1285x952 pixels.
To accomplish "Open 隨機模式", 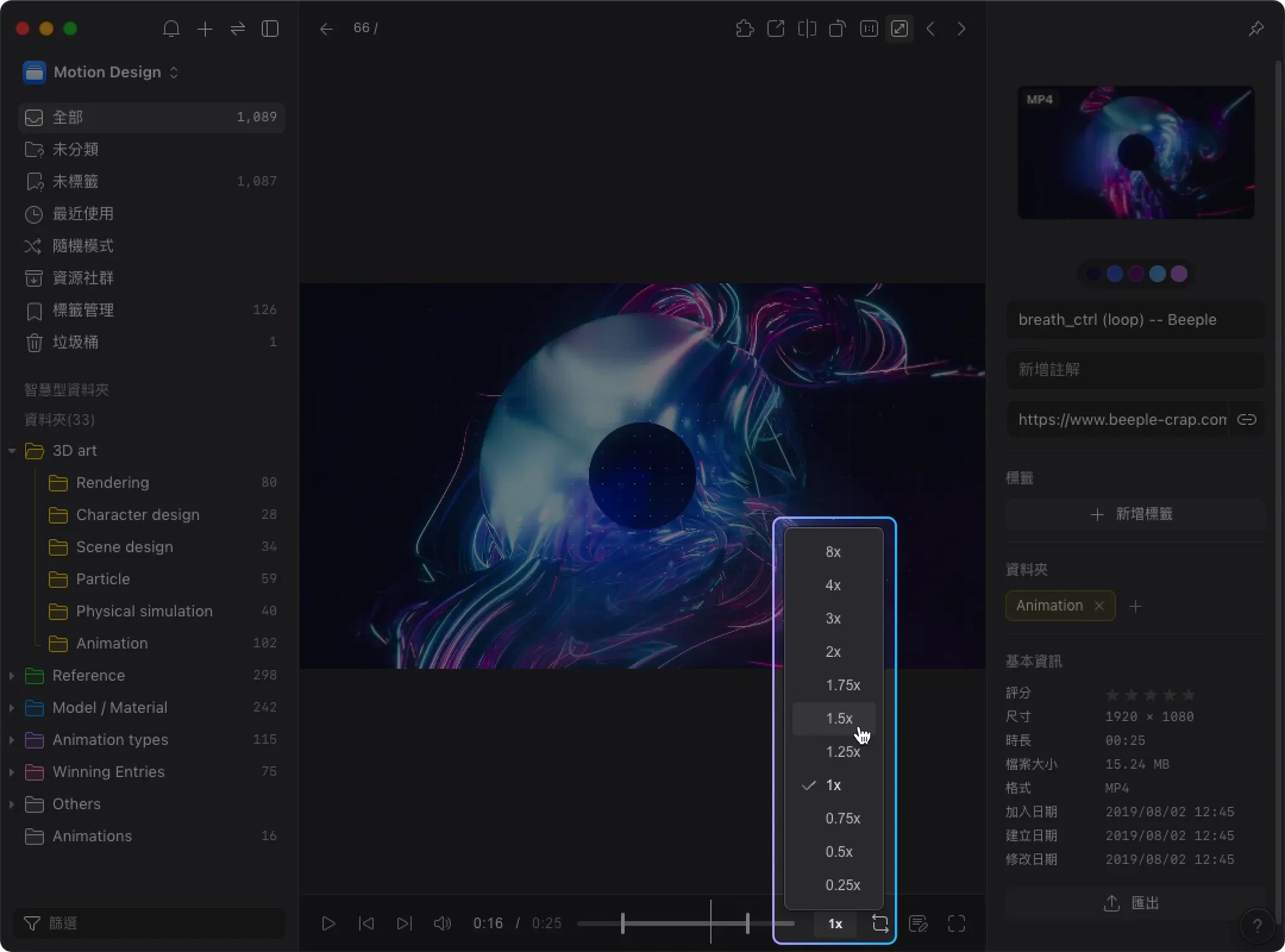I will coord(151,245).
